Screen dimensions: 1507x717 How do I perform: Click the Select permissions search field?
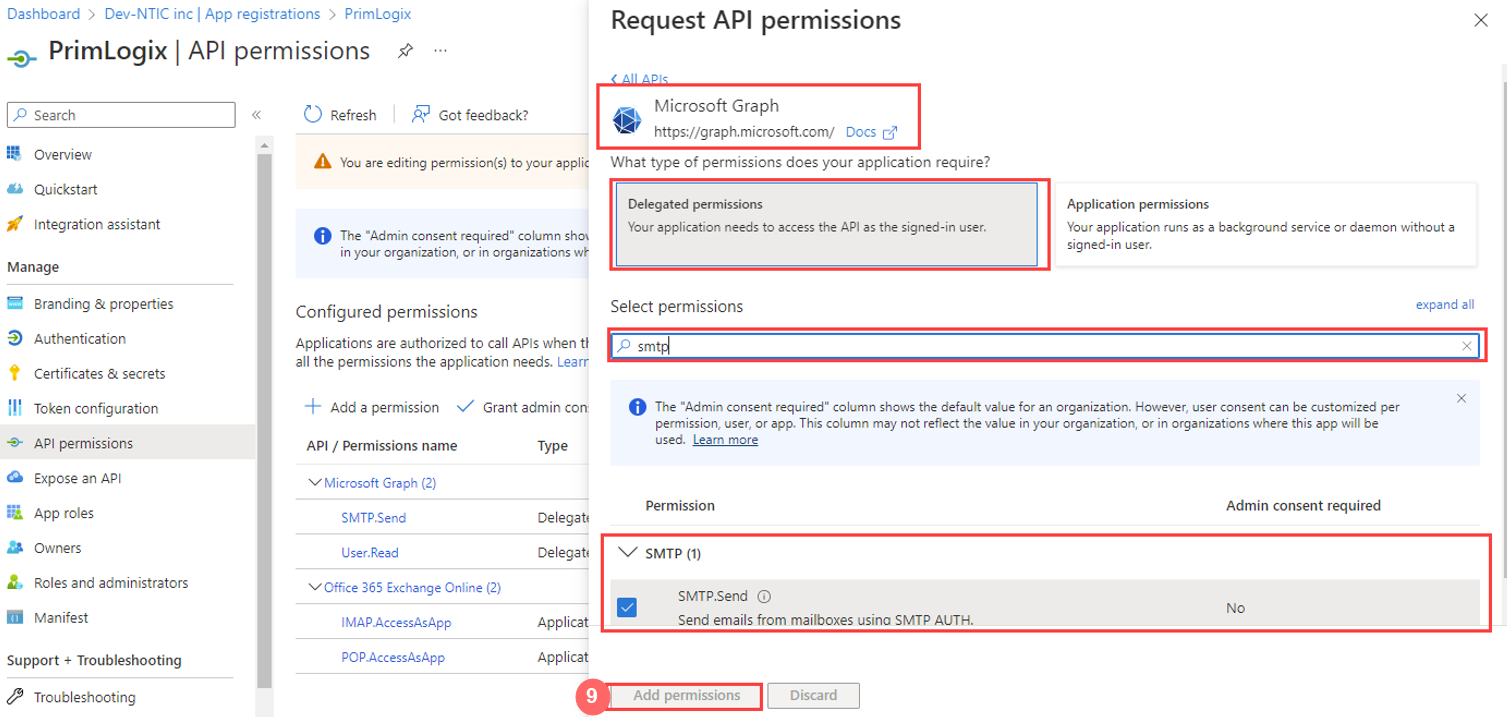(x=1047, y=346)
